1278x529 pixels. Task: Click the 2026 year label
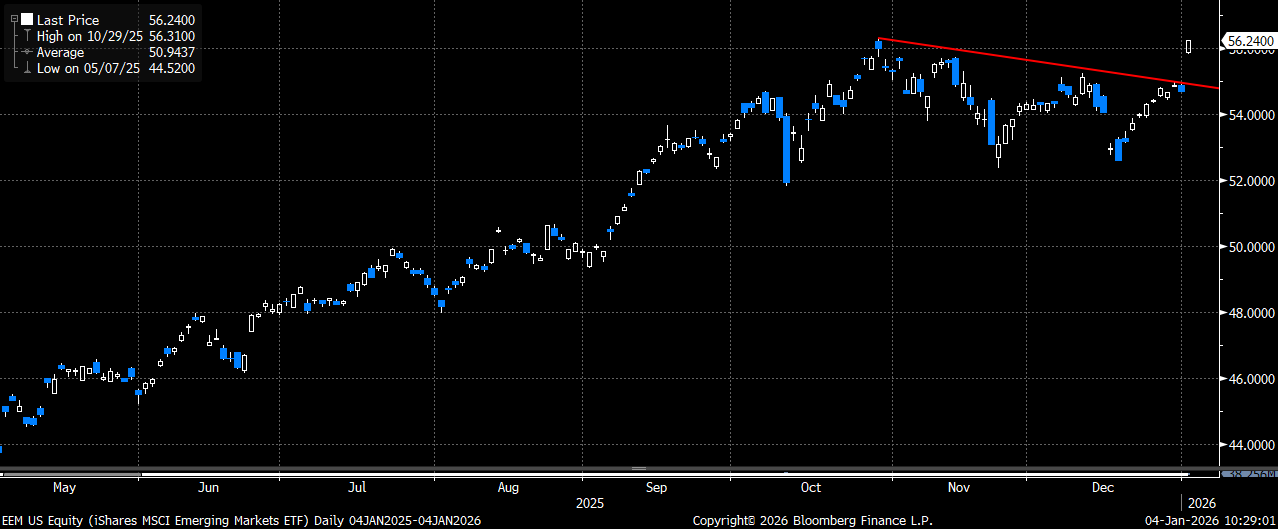tap(1202, 502)
